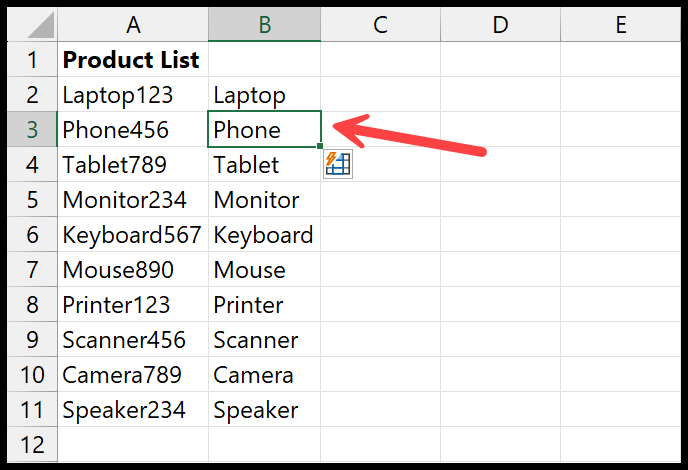Click the Speaker cell in column B

point(265,409)
